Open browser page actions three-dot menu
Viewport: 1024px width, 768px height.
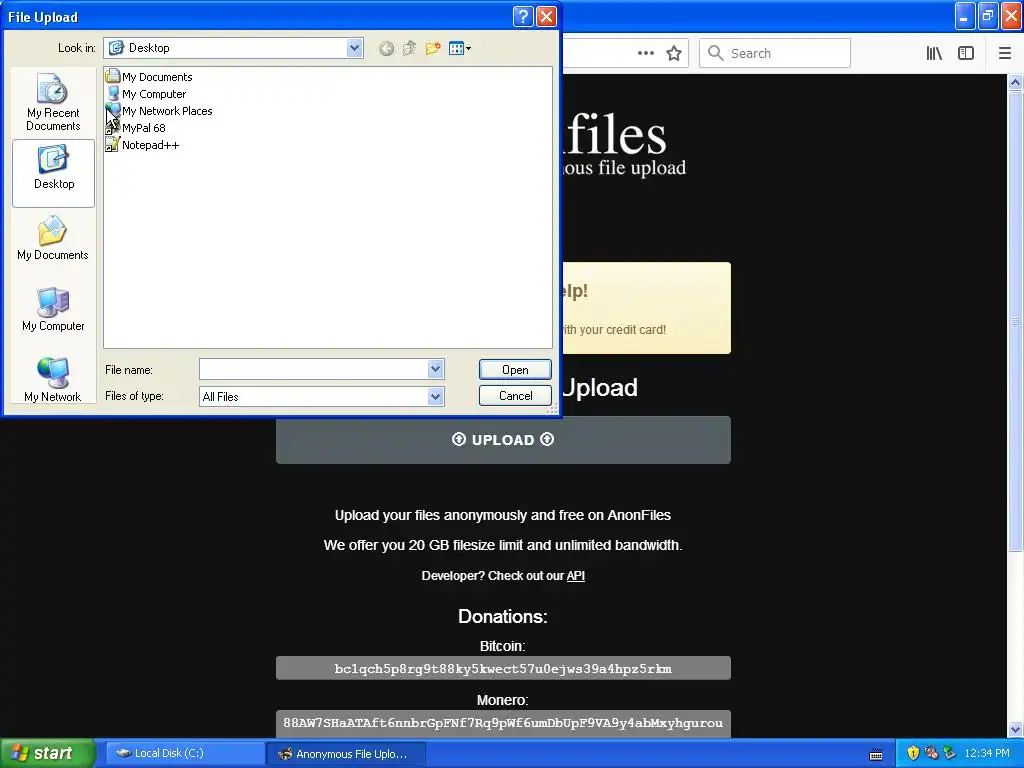pos(645,53)
